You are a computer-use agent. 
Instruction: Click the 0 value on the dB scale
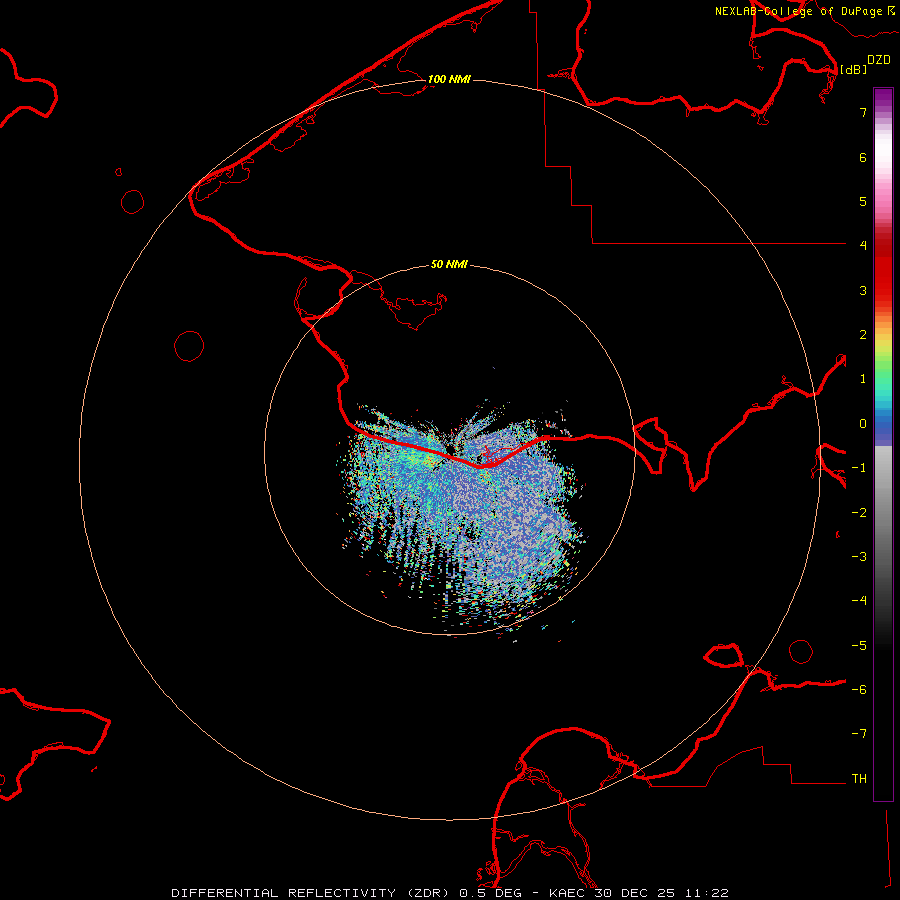point(863,424)
